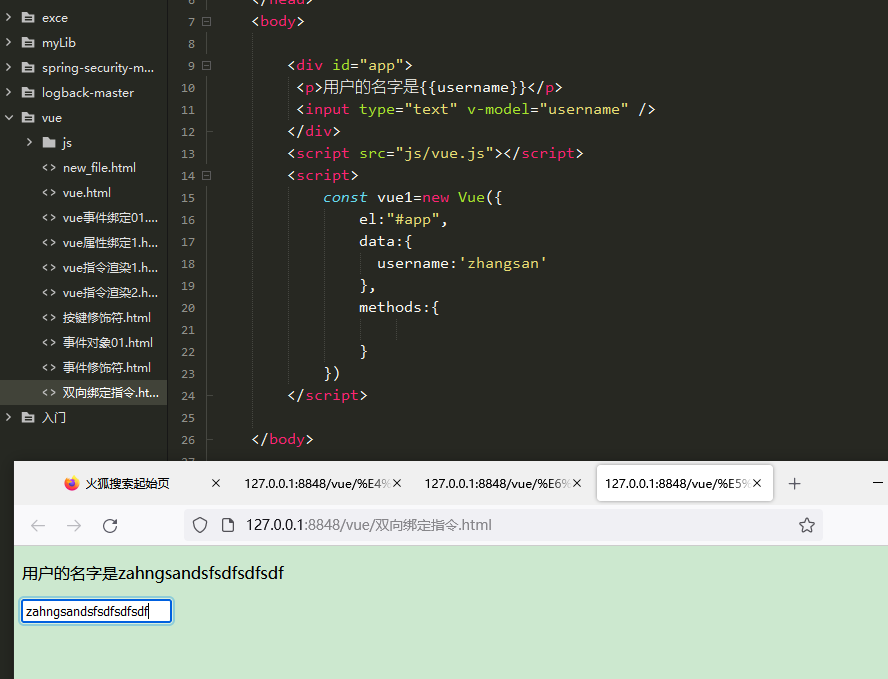This screenshot has height=679, width=888.
Task: Switch to 127.0.0.1:8848/vue/%E4 tab
Action: pyautogui.click(x=317, y=484)
